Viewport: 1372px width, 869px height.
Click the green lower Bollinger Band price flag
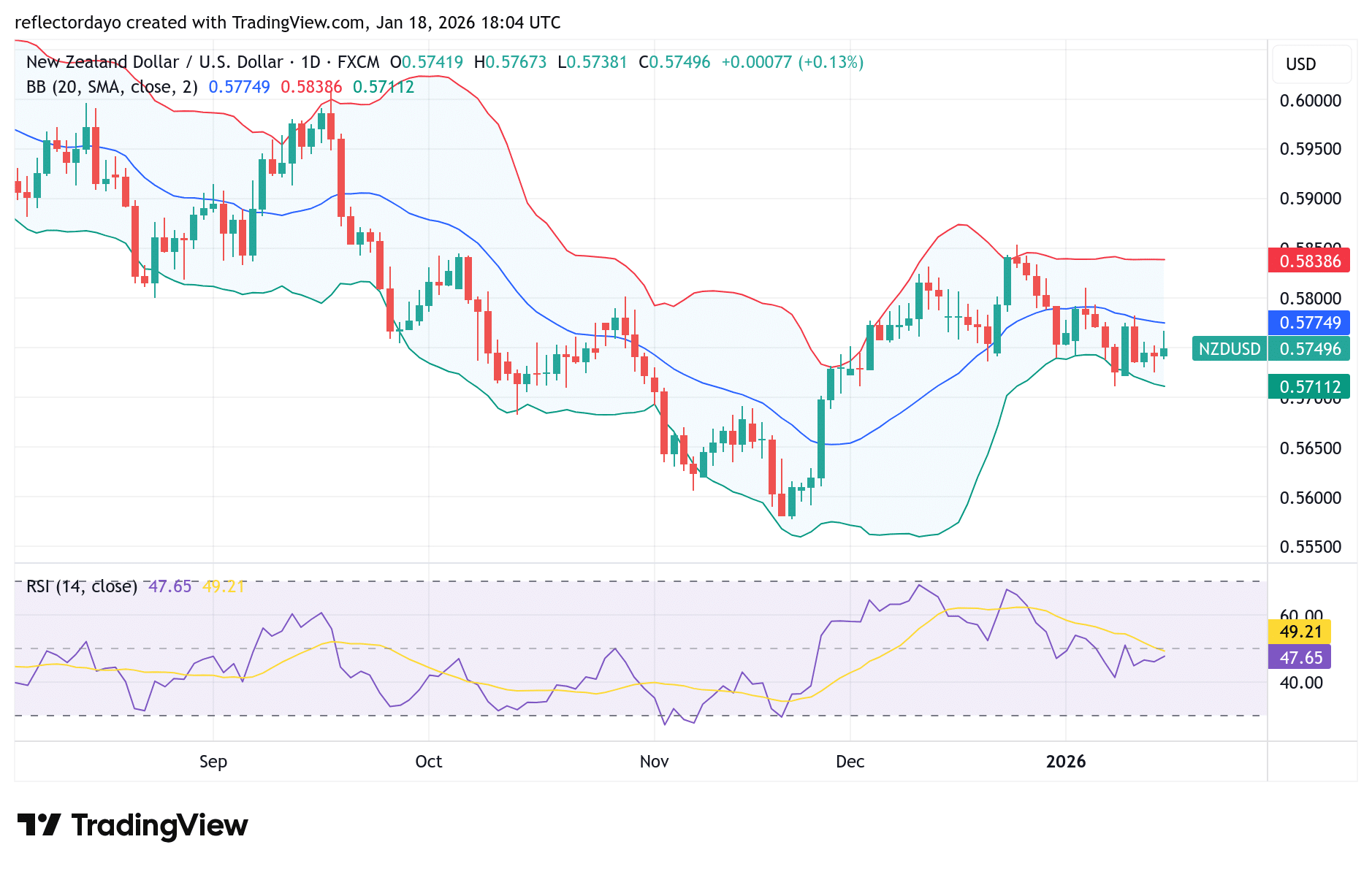[x=1310, y=386]
